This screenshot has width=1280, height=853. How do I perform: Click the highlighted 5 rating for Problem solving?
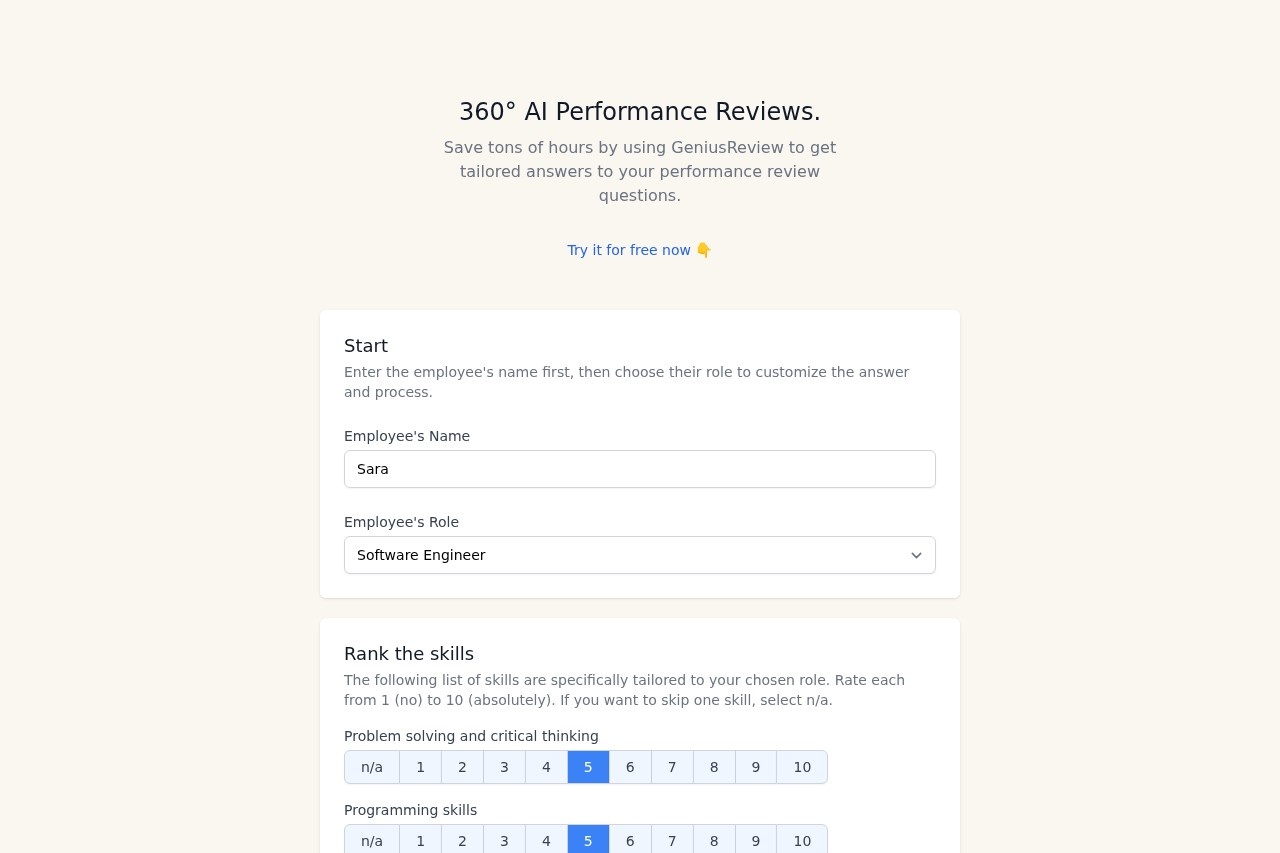point(588,767)
